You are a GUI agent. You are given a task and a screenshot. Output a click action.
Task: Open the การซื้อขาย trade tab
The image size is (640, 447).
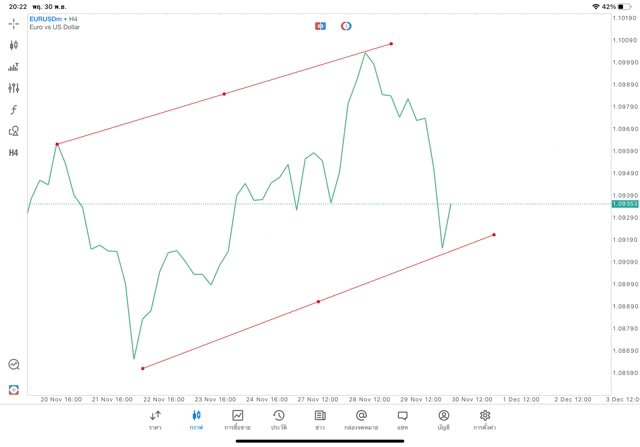point(238,419)
